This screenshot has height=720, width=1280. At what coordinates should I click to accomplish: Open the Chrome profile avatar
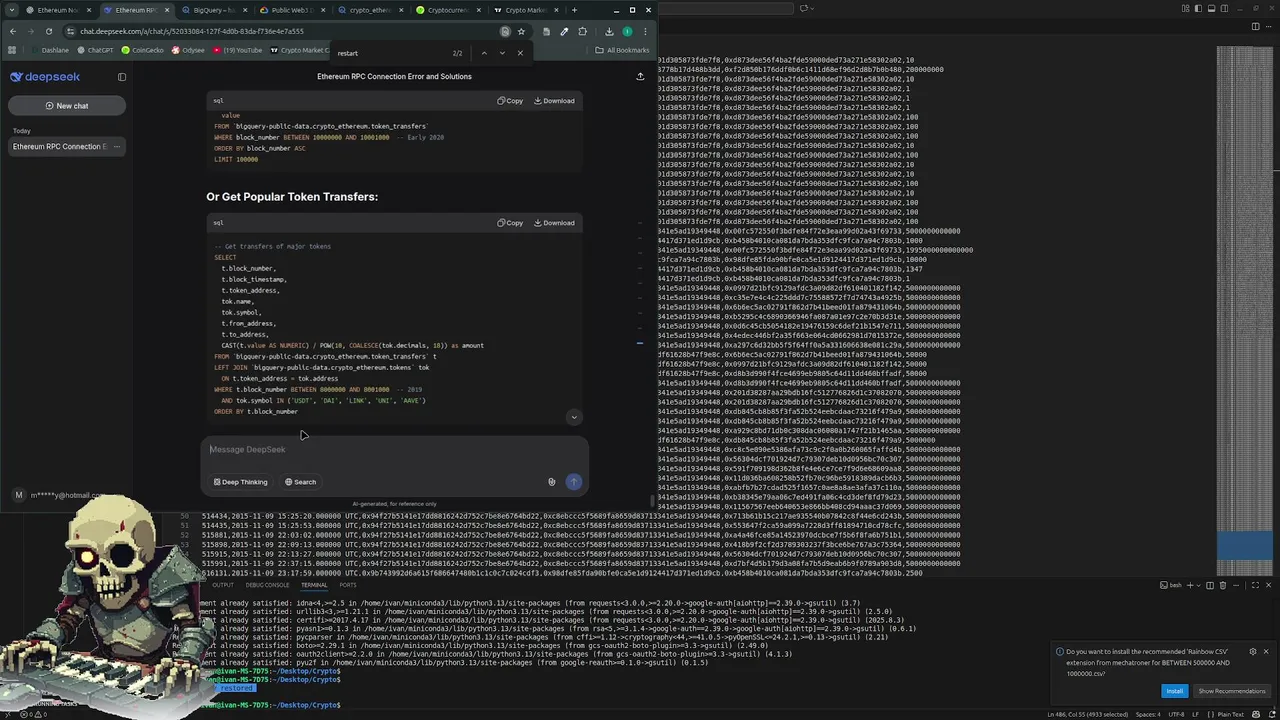(627, 32)
